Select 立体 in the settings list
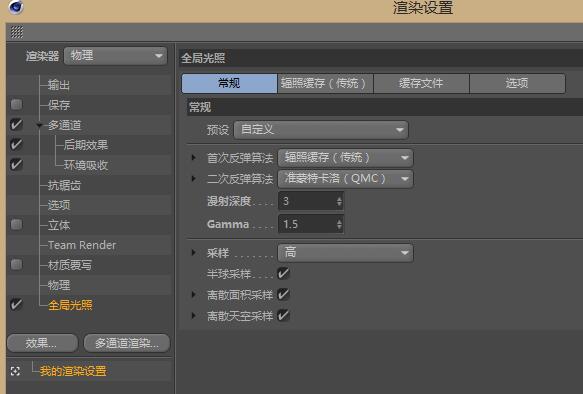Screen dimensions: 583x394 [x=59, y=225]
